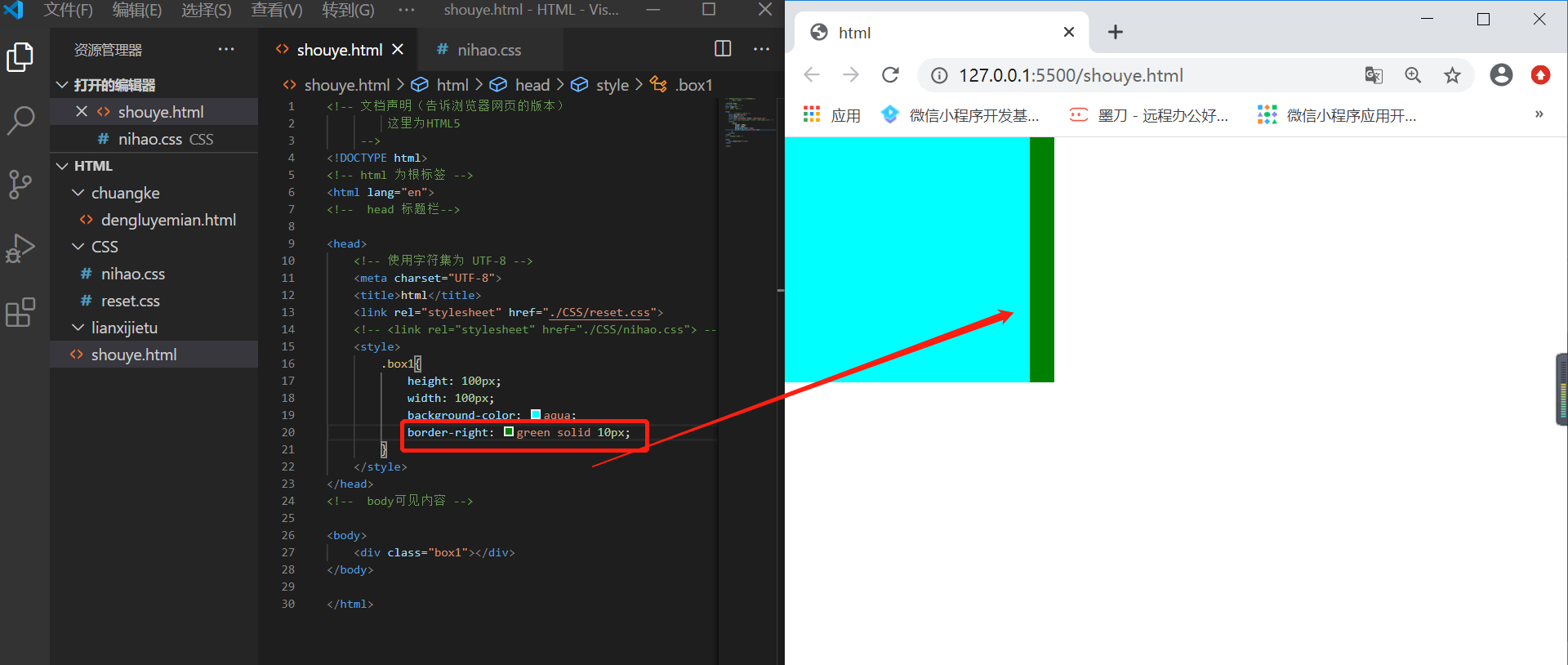Click the aqua color swatch in code

[x=536, y=414]
